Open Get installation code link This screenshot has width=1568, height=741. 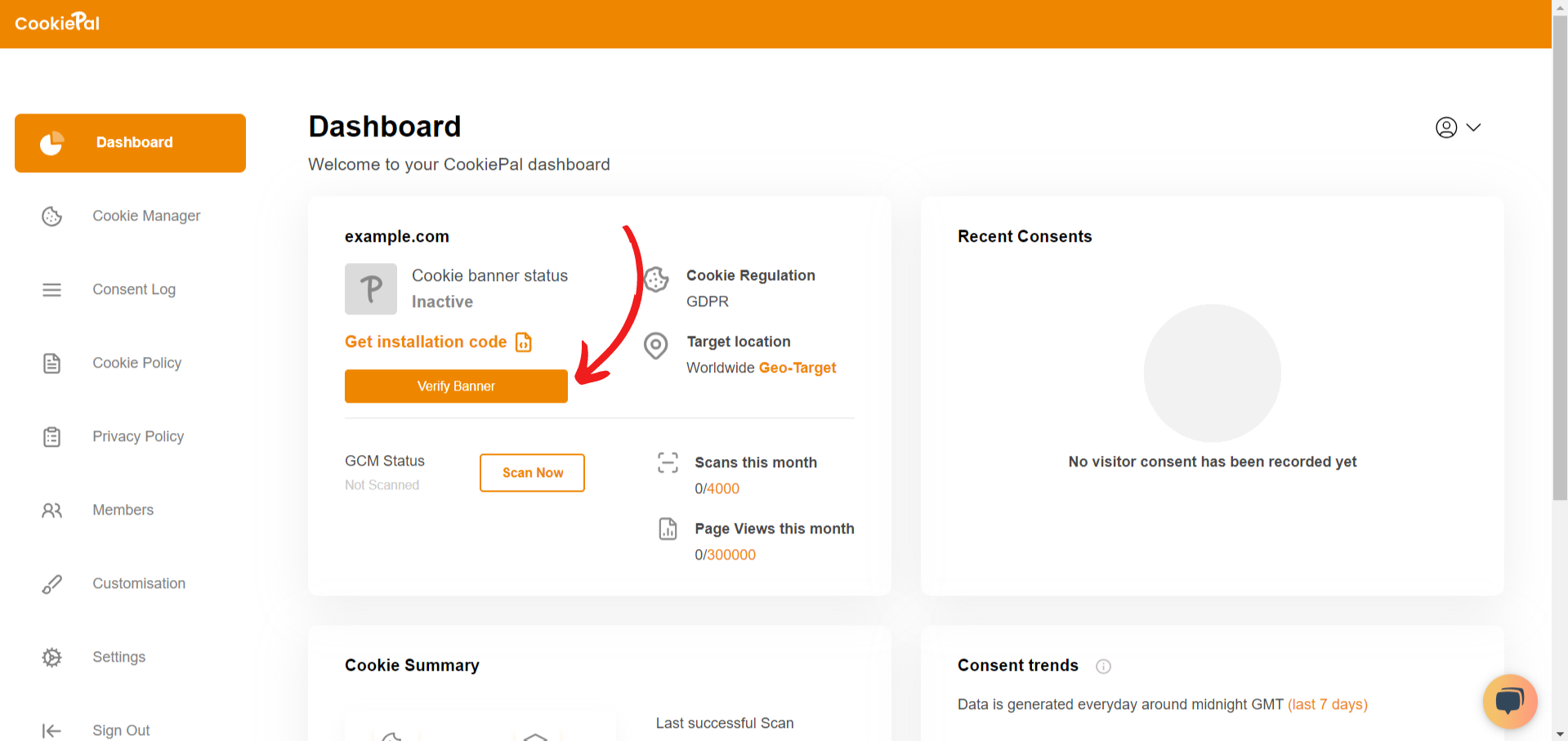coord(426,341)
